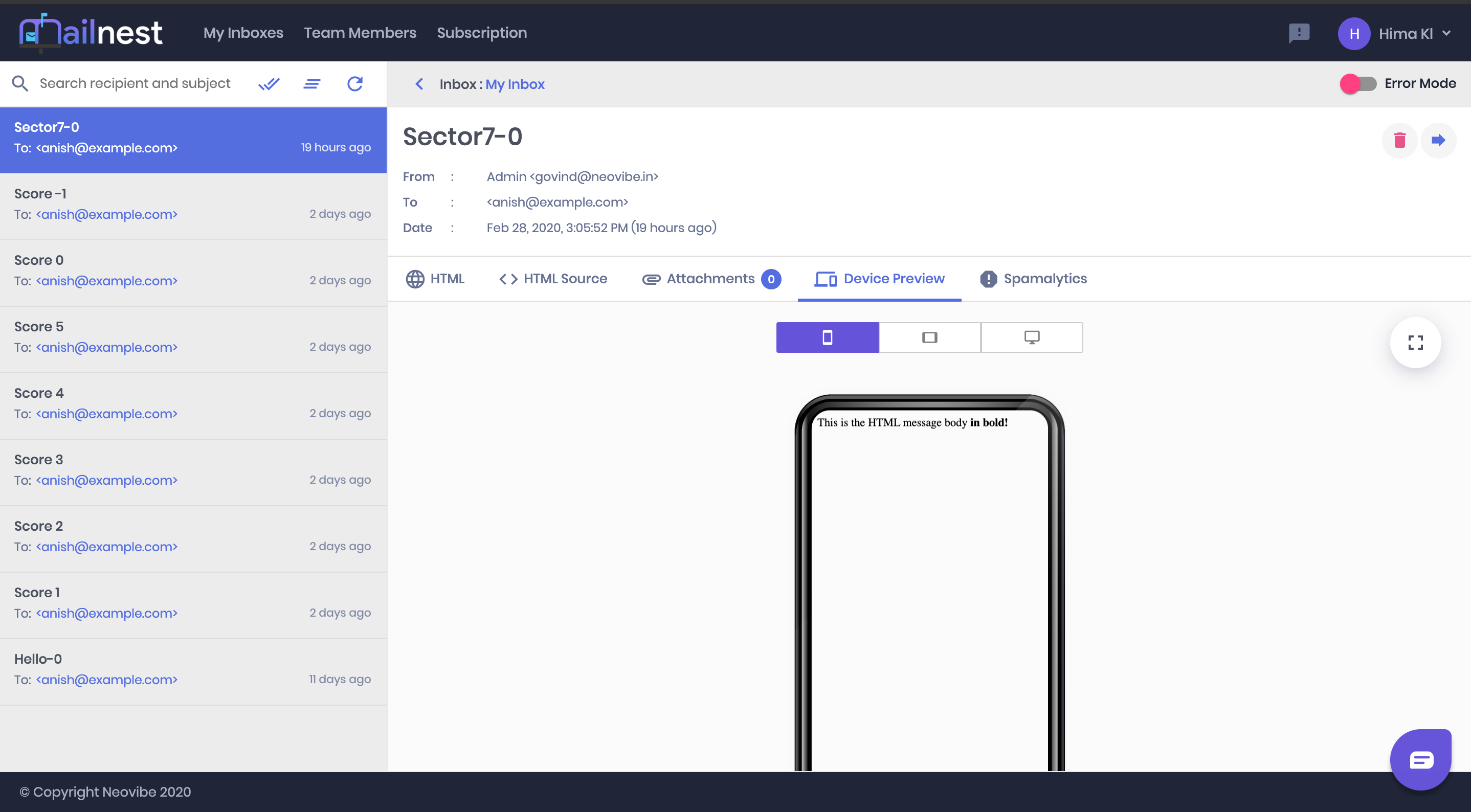Viewport: 1471px width, 812px height.
Task: Open the Spamalytics tab
Action: pos(1033,279)
